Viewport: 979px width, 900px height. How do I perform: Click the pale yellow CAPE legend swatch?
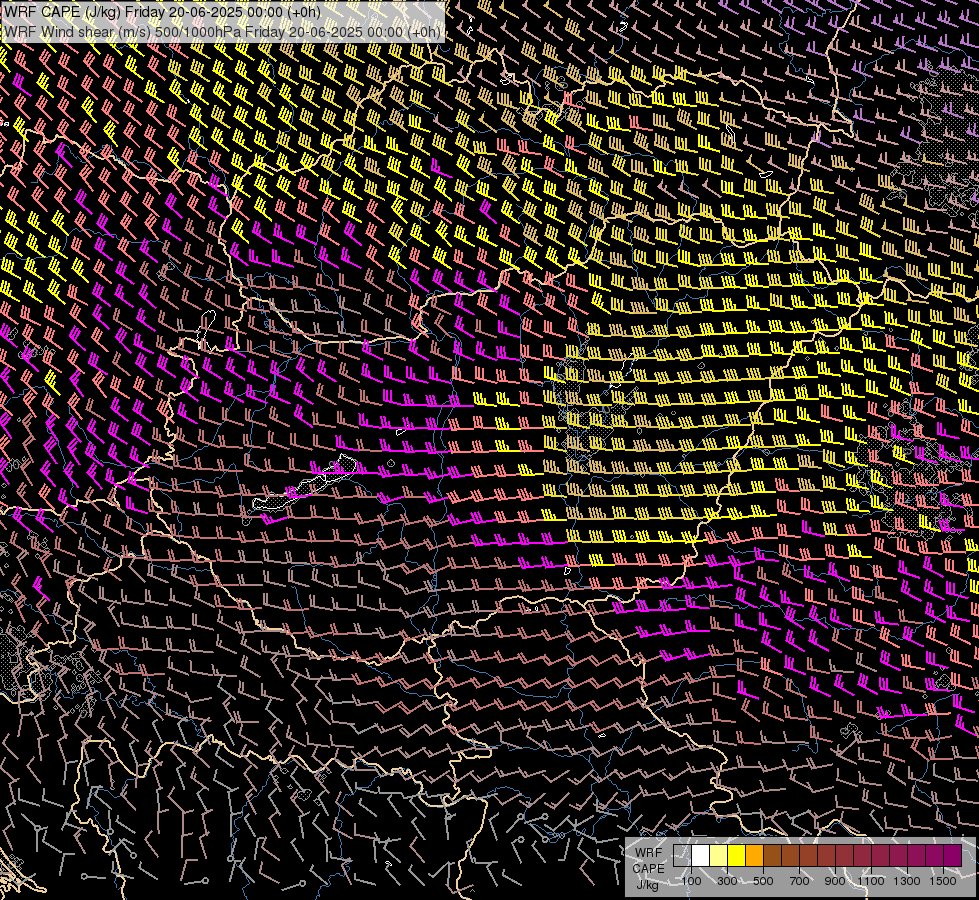tap(719, 856)
